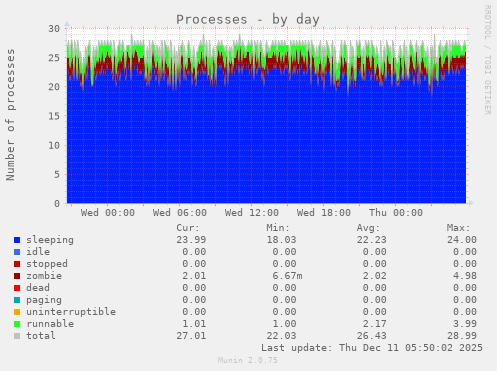Click the chart title 'Processes - by day'

pyautogui.click(x=248, y=20)
